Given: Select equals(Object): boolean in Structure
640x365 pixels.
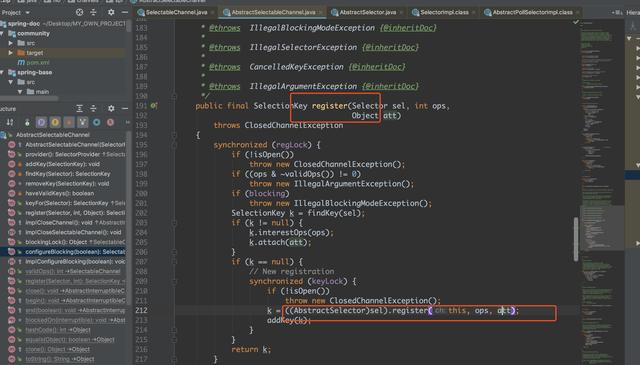Looking at the screenshot, I should [70, 340].
